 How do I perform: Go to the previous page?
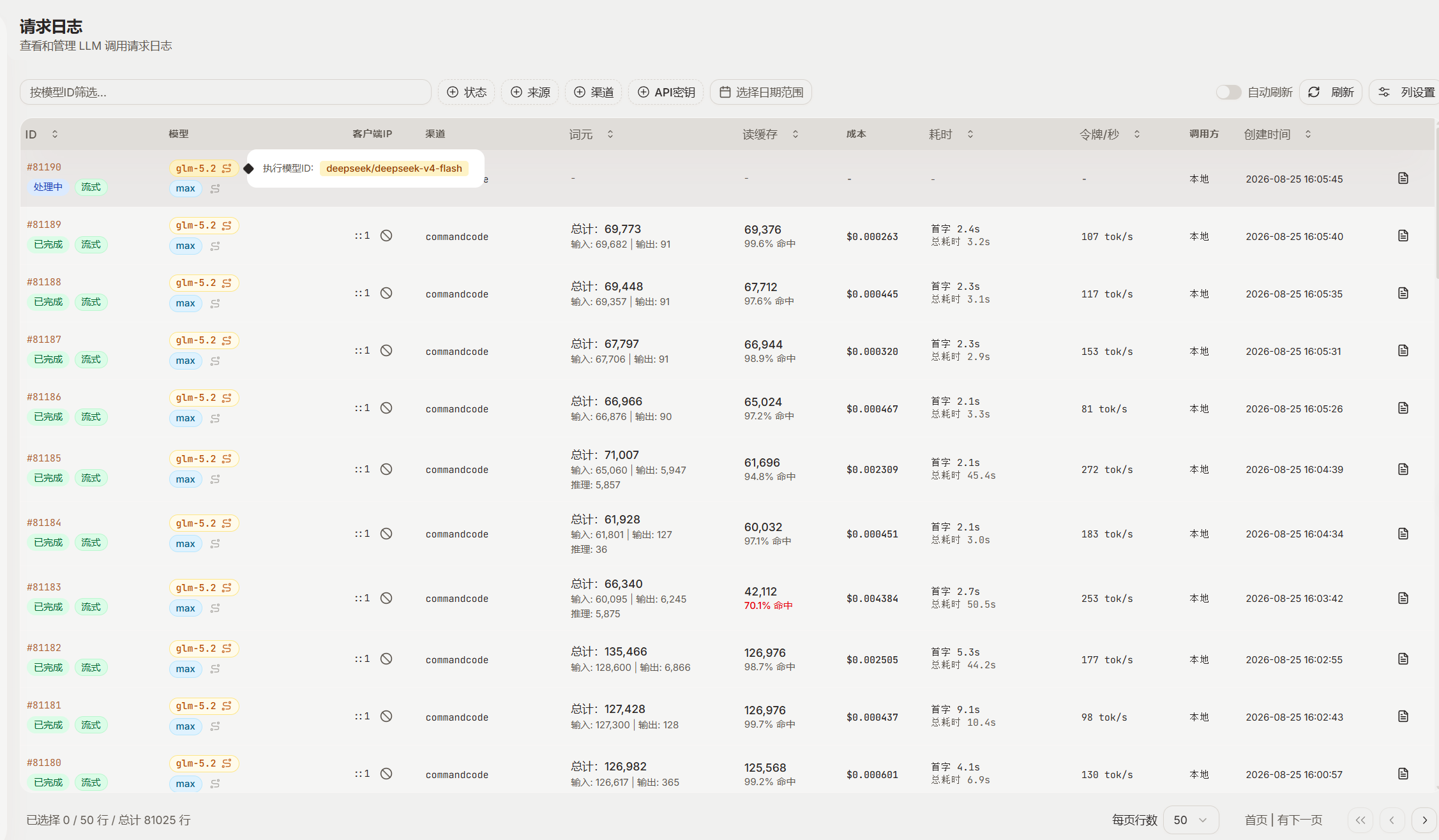pos(1392,820)
